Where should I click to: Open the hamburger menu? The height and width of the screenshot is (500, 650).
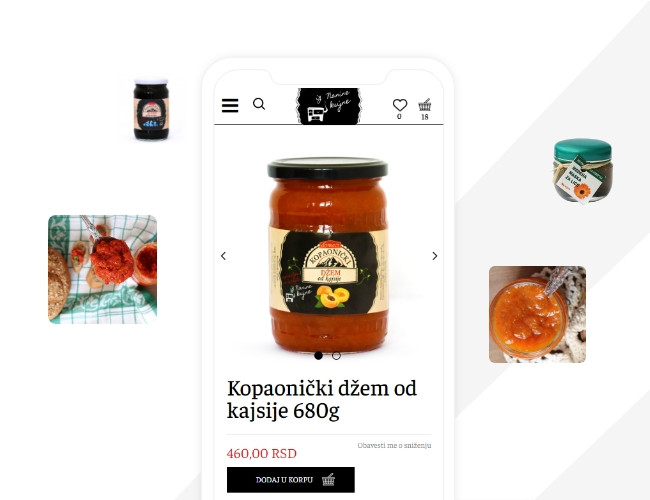click(x=230, y=105)
